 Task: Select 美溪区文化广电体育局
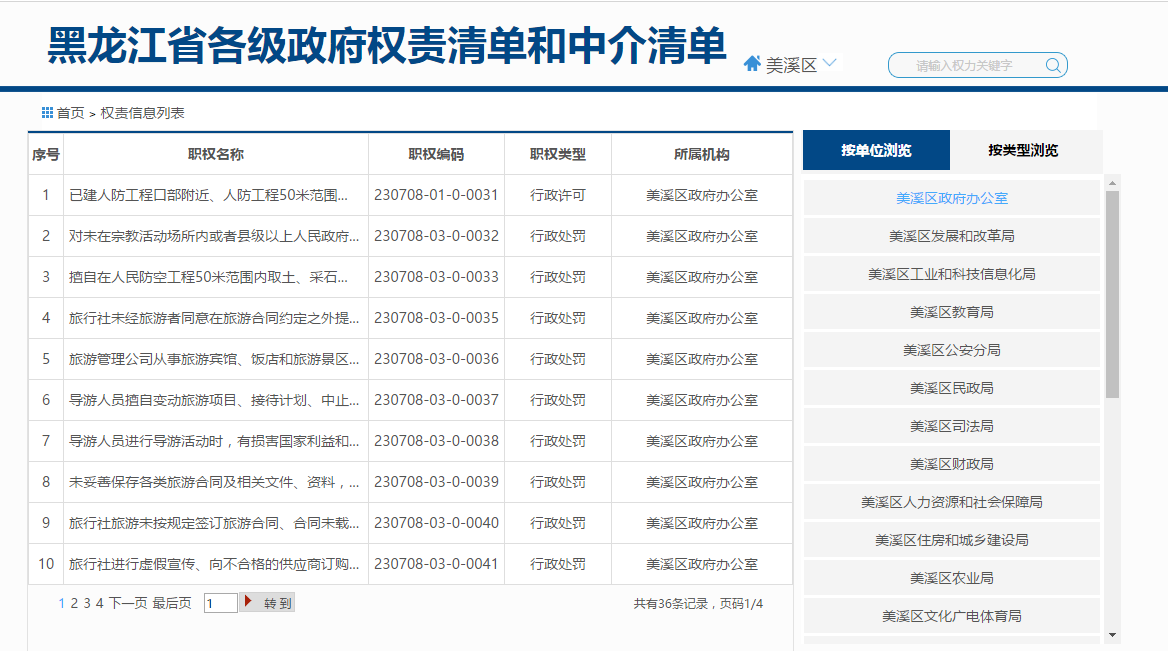click(x=951, y=616)
